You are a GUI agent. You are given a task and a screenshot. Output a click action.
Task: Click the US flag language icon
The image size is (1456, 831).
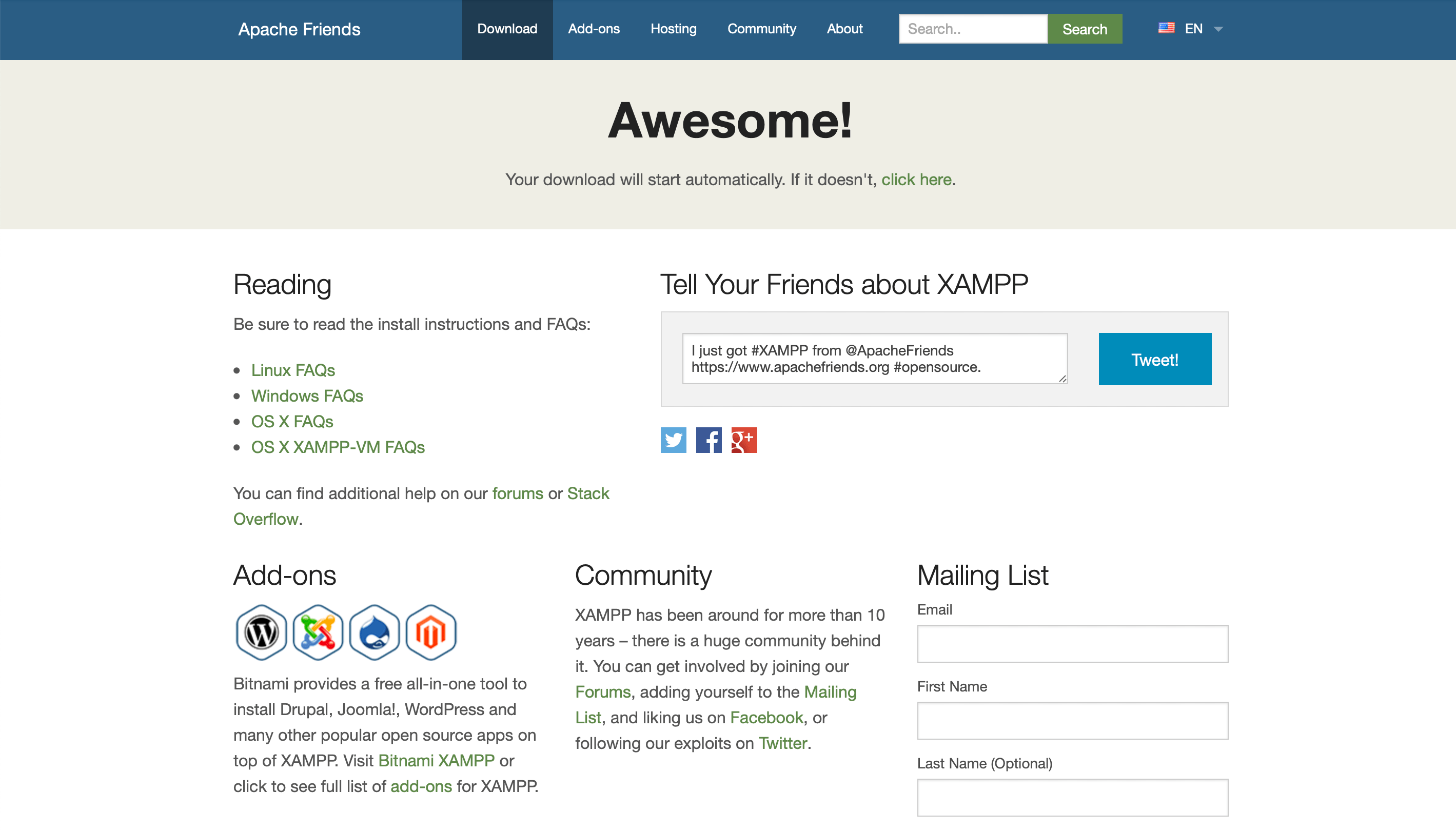pyautogui.click(x=1166, y=28)
